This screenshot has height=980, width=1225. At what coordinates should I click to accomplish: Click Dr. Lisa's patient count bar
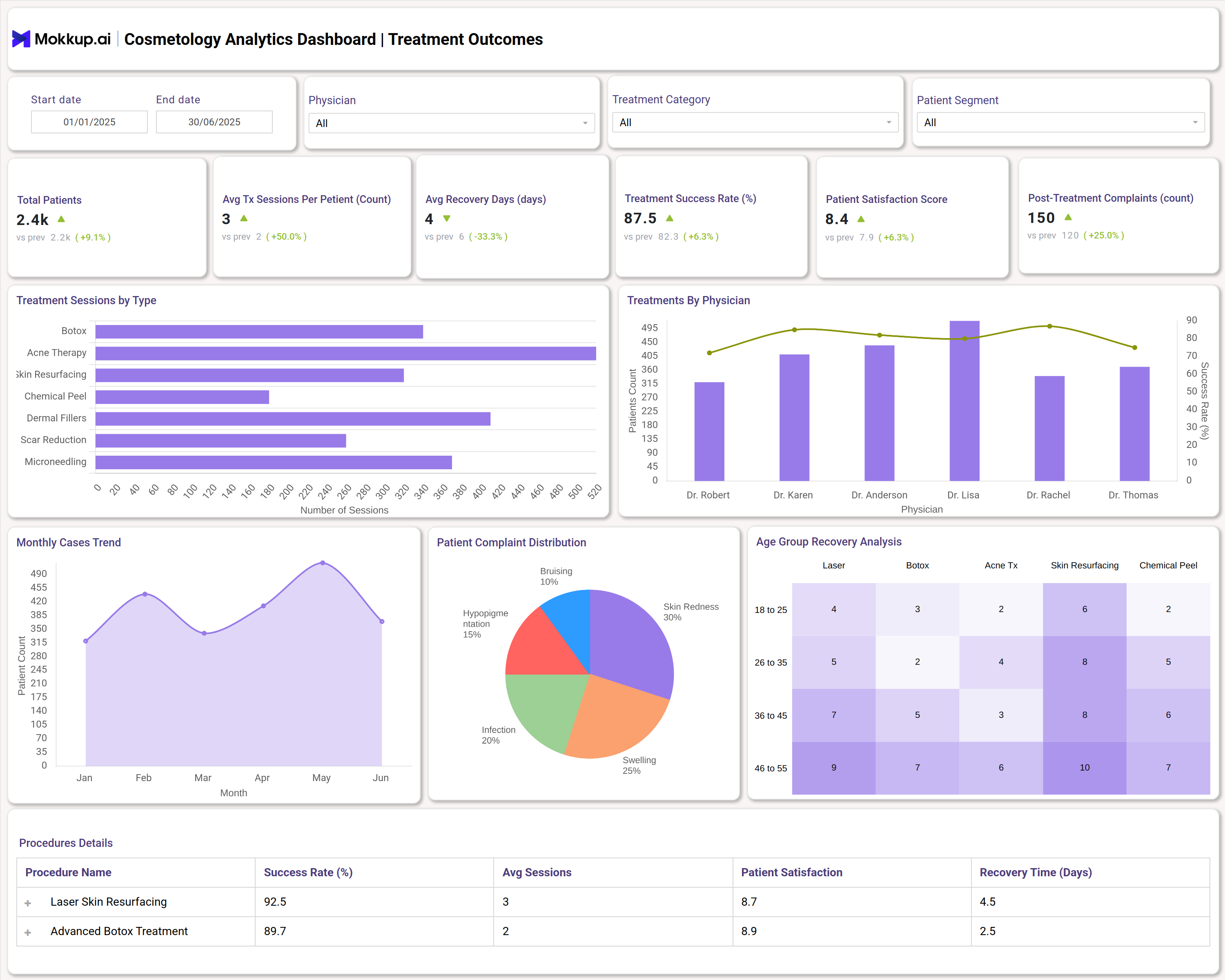964,401
